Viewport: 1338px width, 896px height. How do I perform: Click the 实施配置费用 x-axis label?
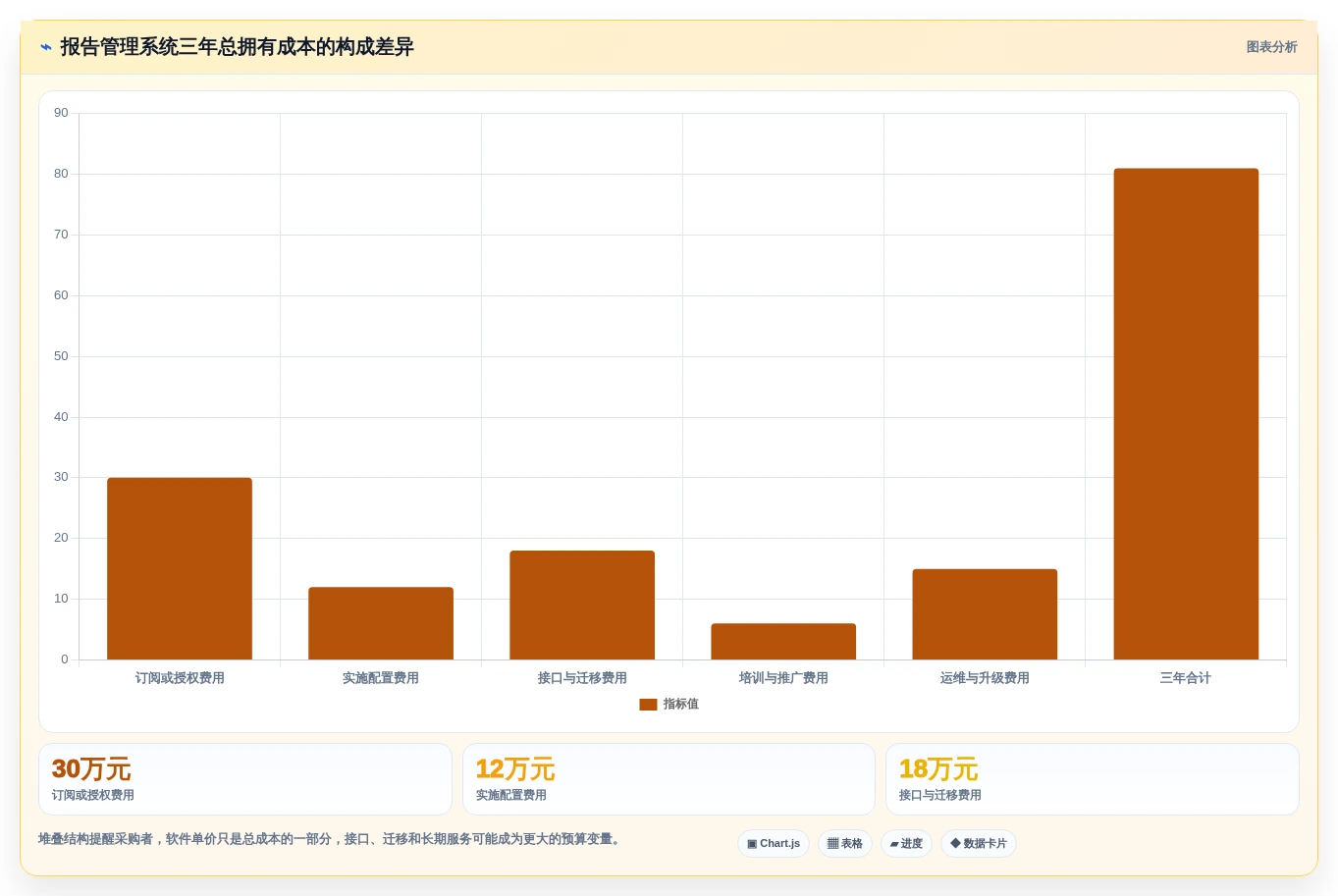pyautogui.click(x=381, y=678)
